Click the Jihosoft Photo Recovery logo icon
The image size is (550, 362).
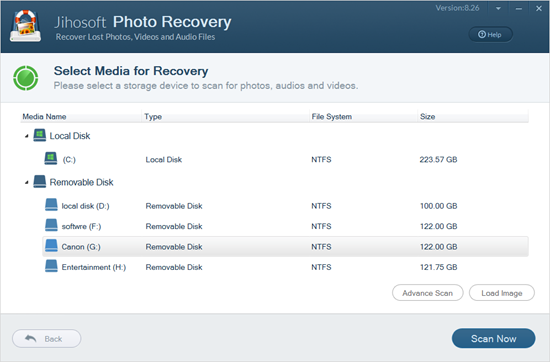coord(25,26)
